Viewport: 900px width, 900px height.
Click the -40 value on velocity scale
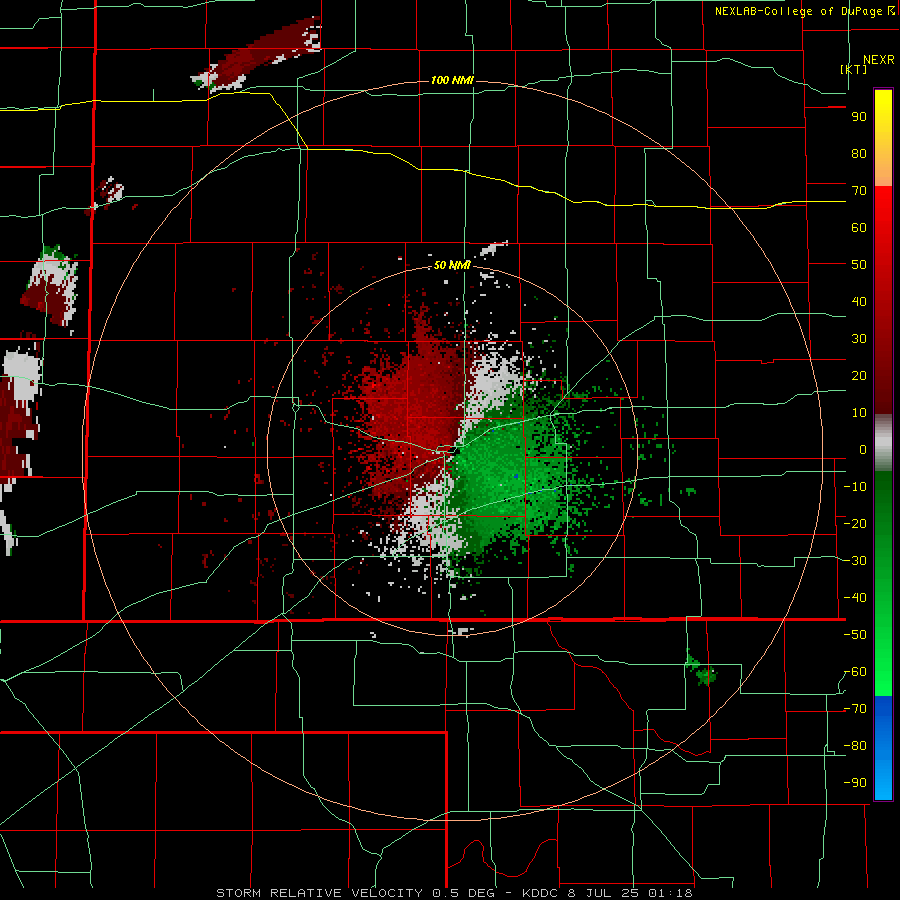click(855, 598)
